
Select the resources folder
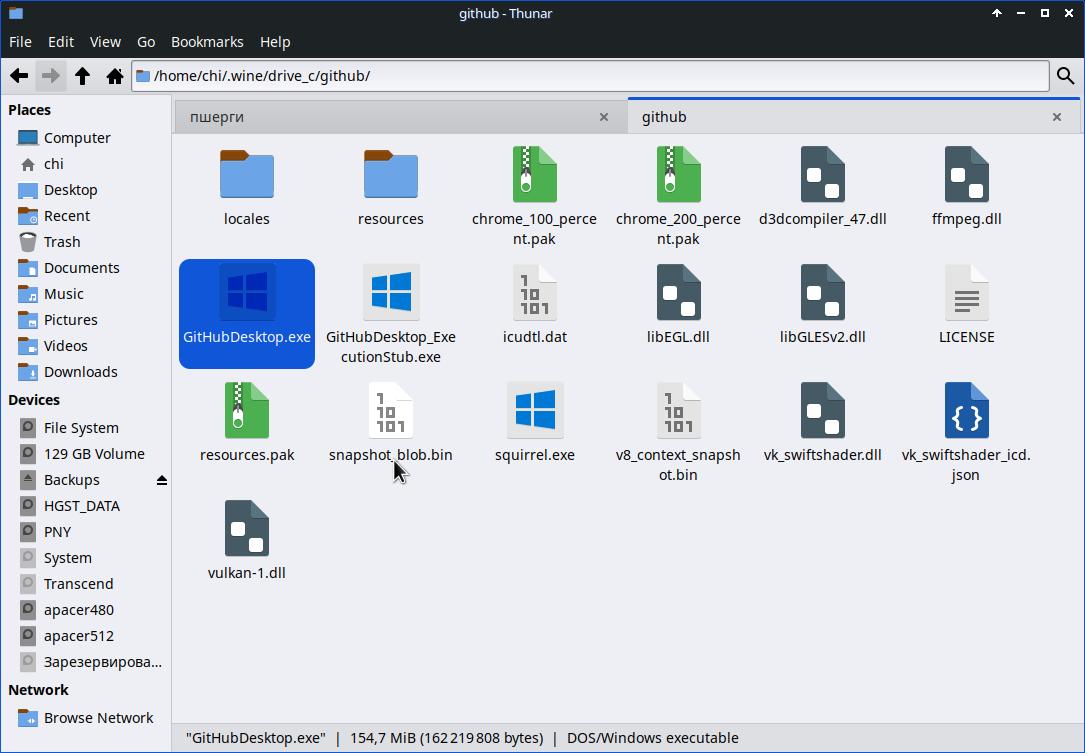391,187
